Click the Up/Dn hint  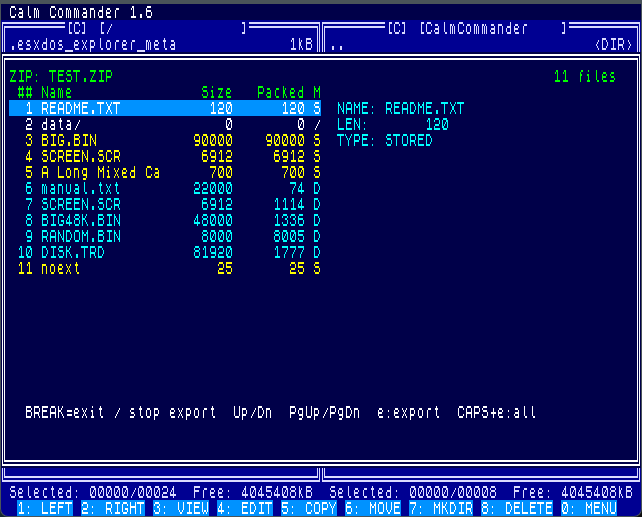(252, 412)
